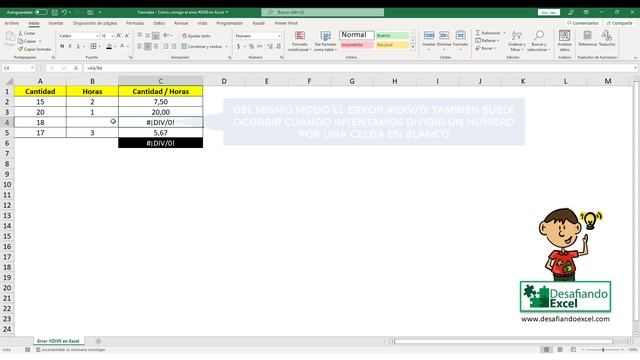Open the Name Box dropdown arrow
The image size is (640, 360).
point(32,68)
